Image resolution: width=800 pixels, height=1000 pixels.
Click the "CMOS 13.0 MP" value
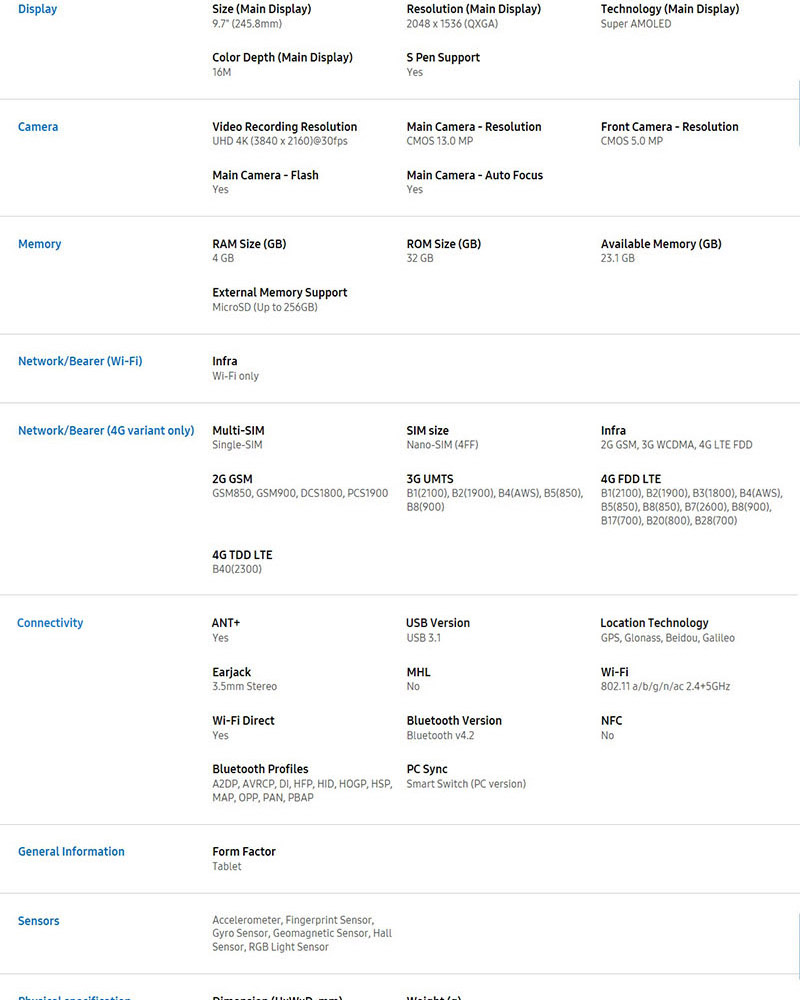440,141
